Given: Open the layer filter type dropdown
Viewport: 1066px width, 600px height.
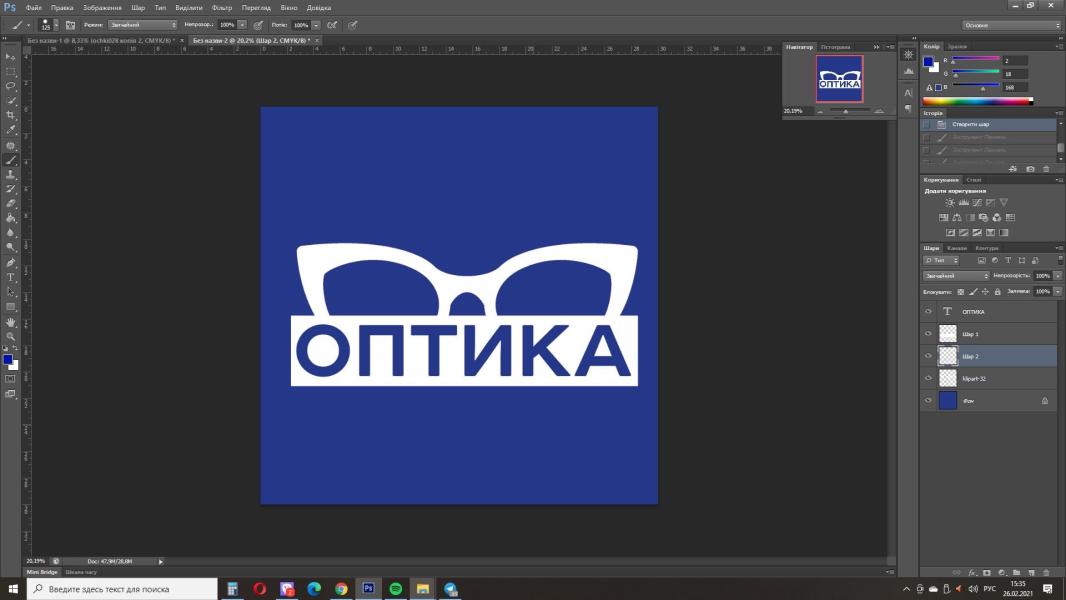Looking at the screenshot, I should (x=941, y=260).
